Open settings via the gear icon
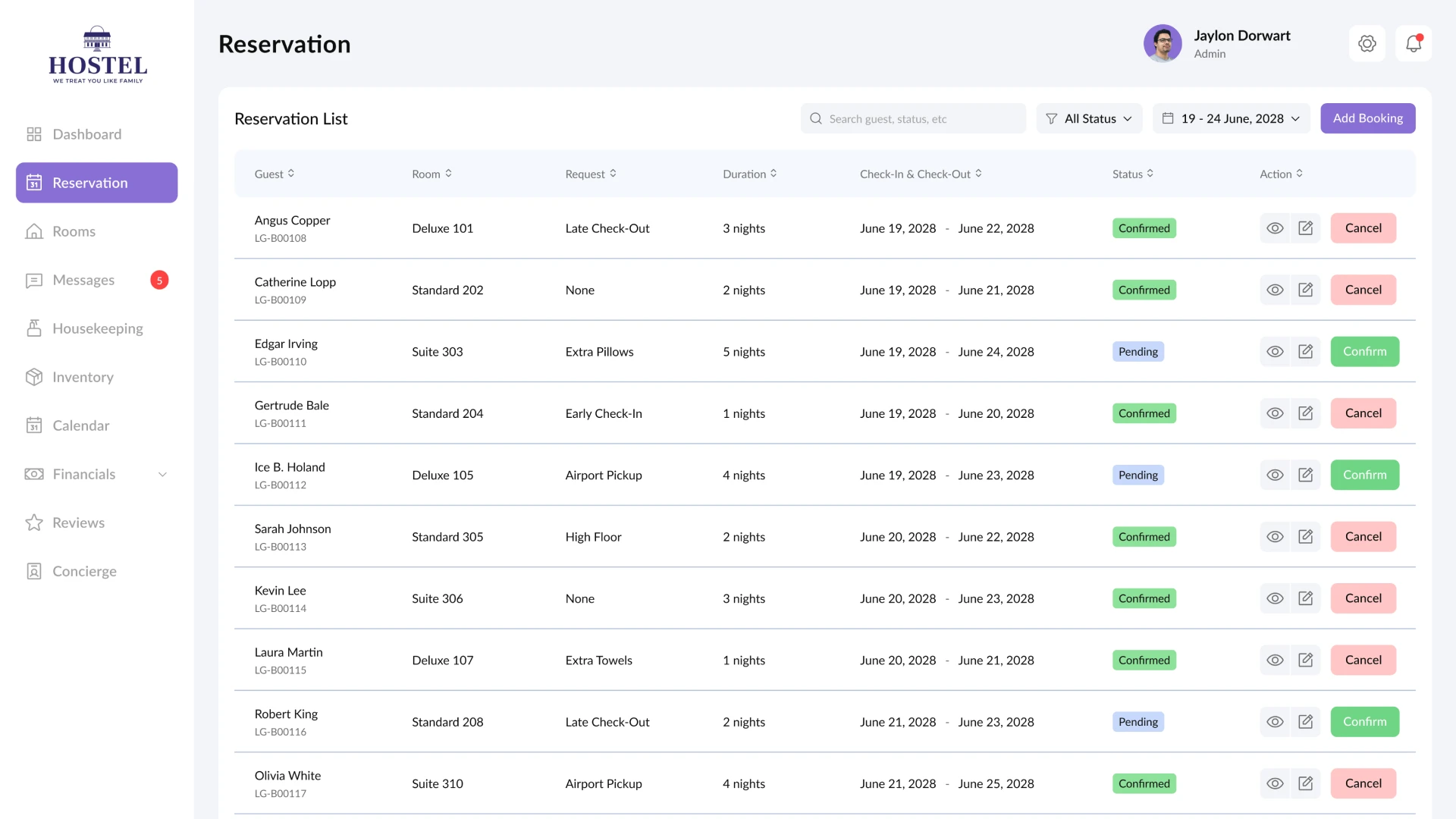 click(1367, 43)
